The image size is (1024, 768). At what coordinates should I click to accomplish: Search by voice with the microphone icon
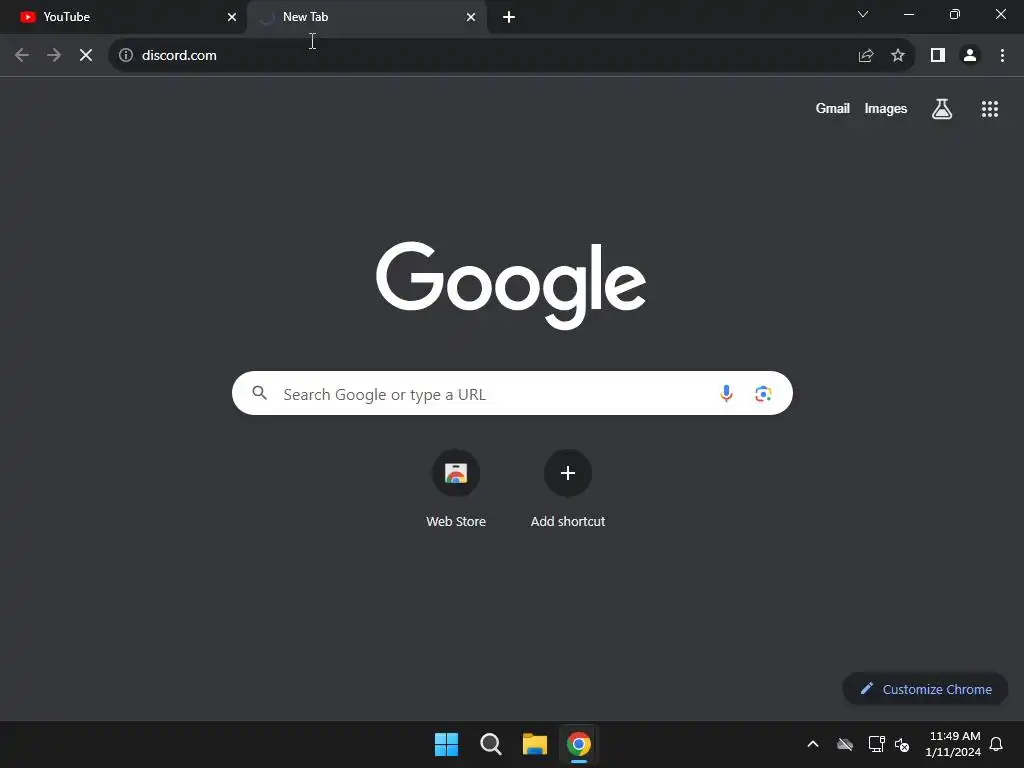(726, 393)
